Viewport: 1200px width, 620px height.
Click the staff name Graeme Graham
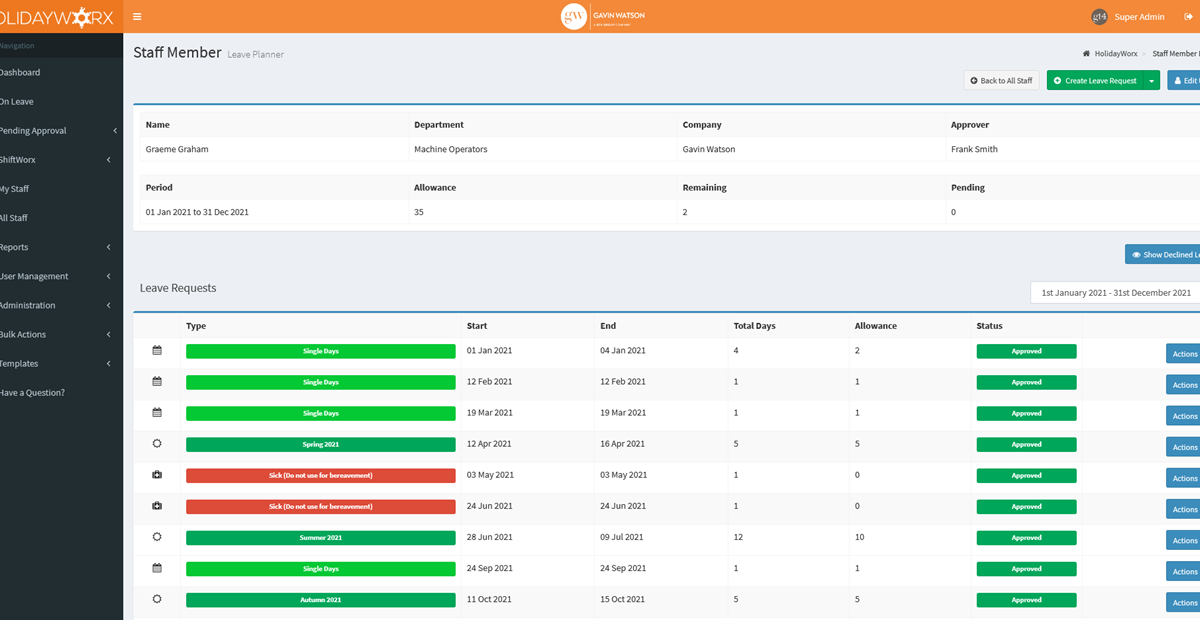tap(177, 149)
